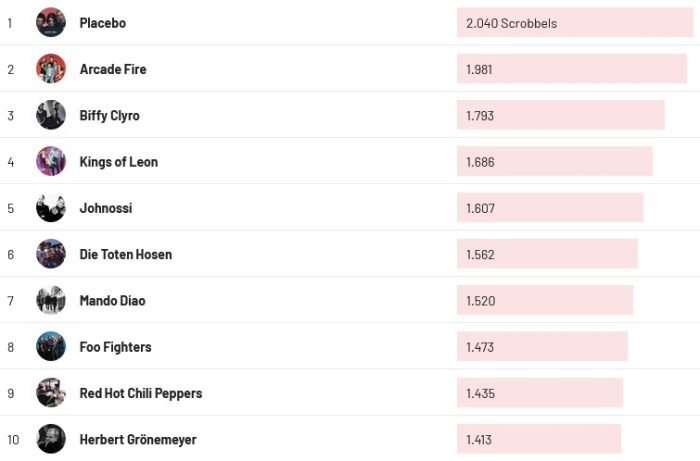Follow the Kings of Leon link
The height and width of the screenshot is (461, 700).
click(119, 162)
